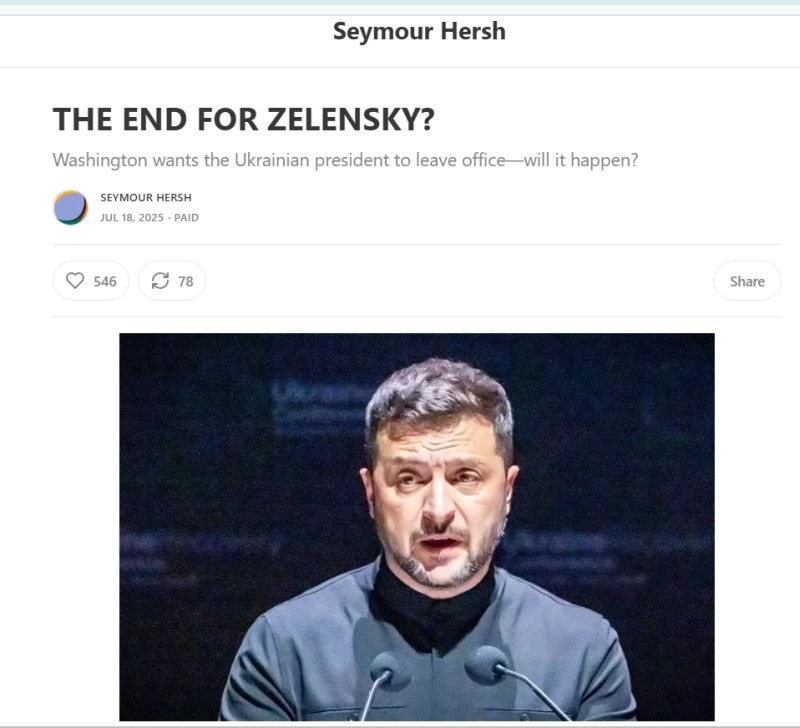Click the heart like icon
This screenshot has height=728, width=800.
(75, 281)
